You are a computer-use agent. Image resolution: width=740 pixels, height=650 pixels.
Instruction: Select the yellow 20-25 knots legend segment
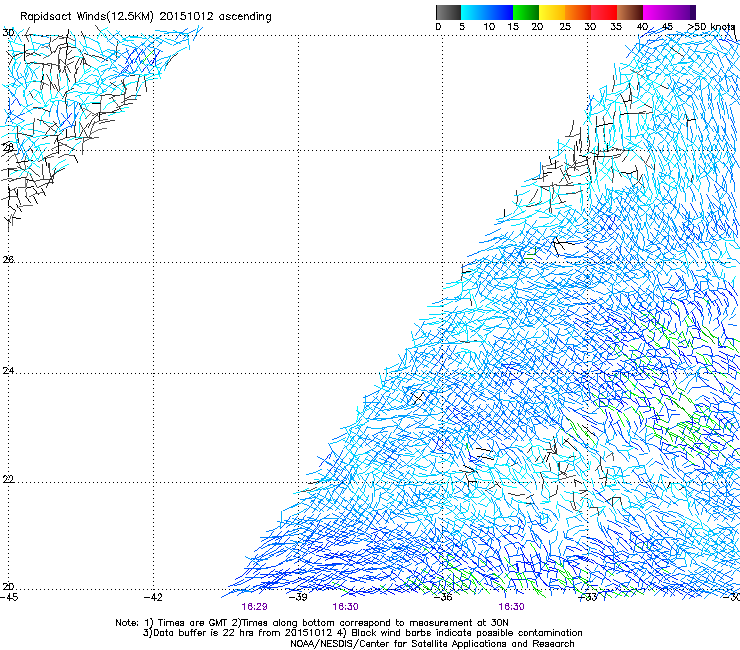tap(552, 12)
